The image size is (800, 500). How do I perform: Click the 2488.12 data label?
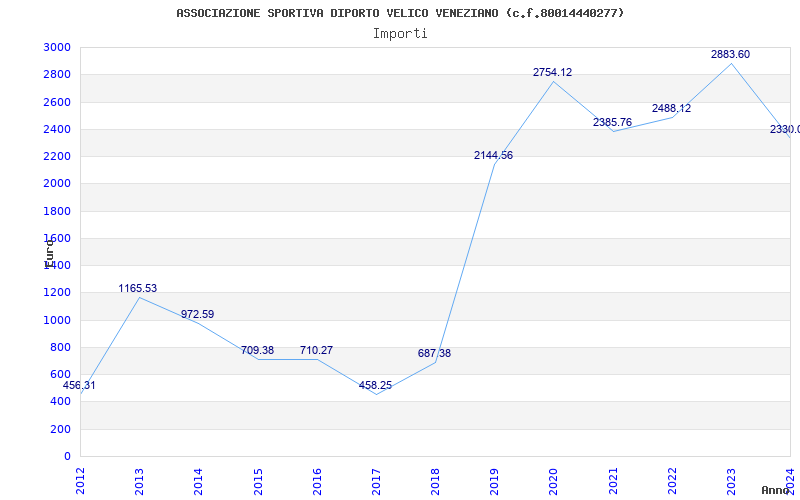671,108
